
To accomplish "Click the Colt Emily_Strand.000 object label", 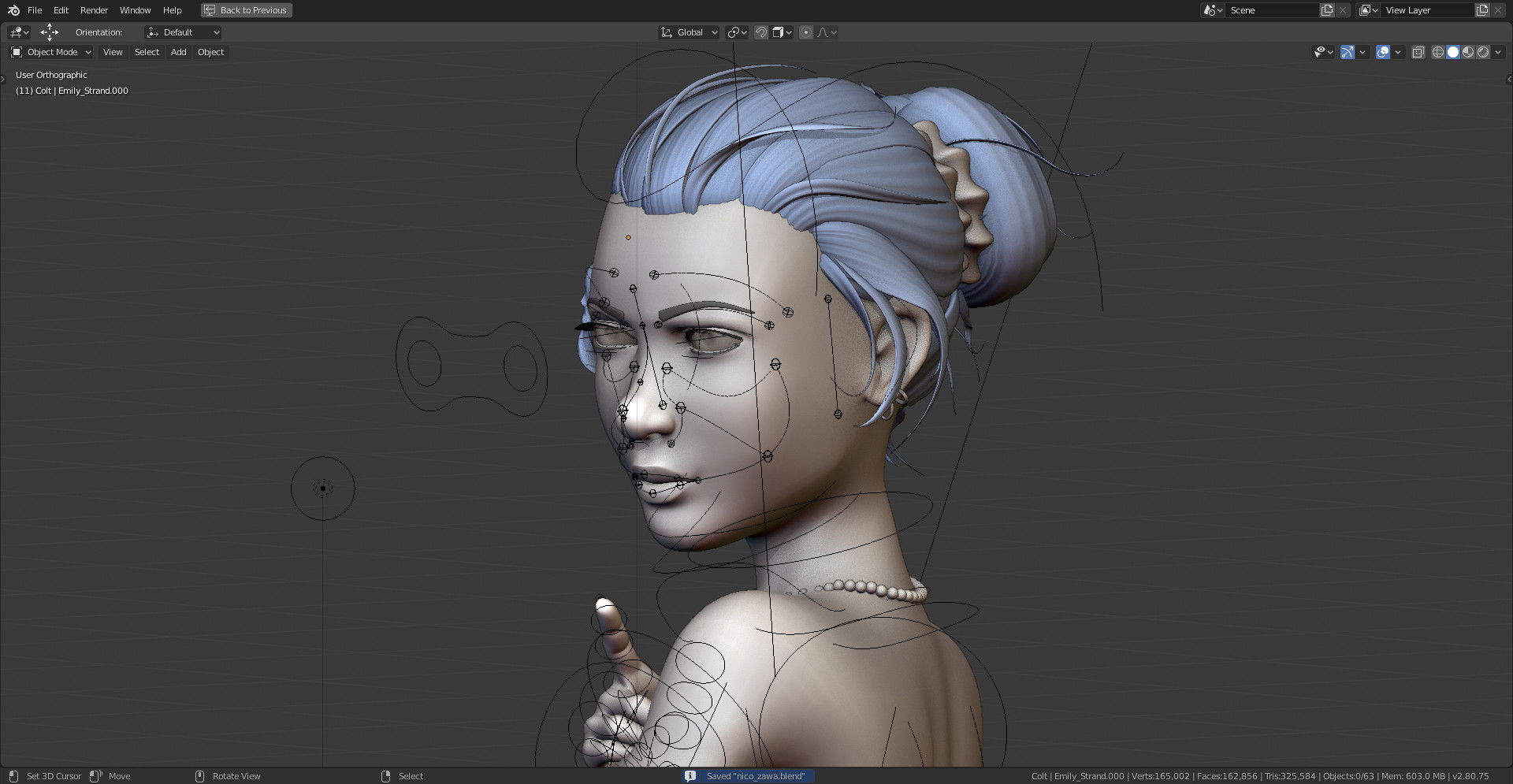I will click(x=72, y=91).
